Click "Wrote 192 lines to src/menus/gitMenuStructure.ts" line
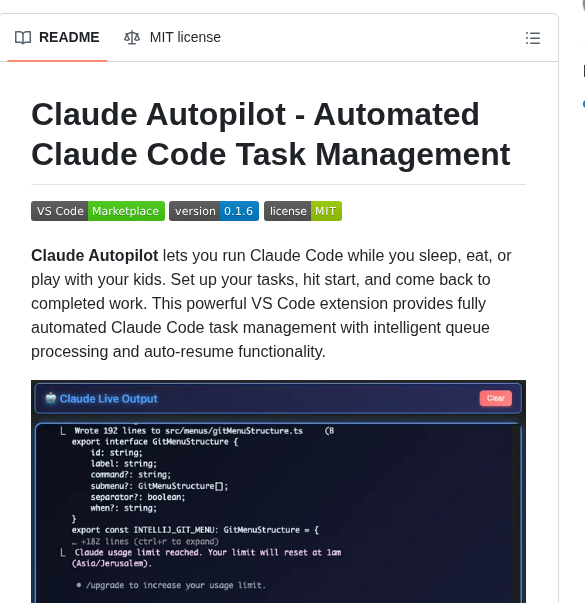This screenshot has height=603, width=585. [188, 431]
